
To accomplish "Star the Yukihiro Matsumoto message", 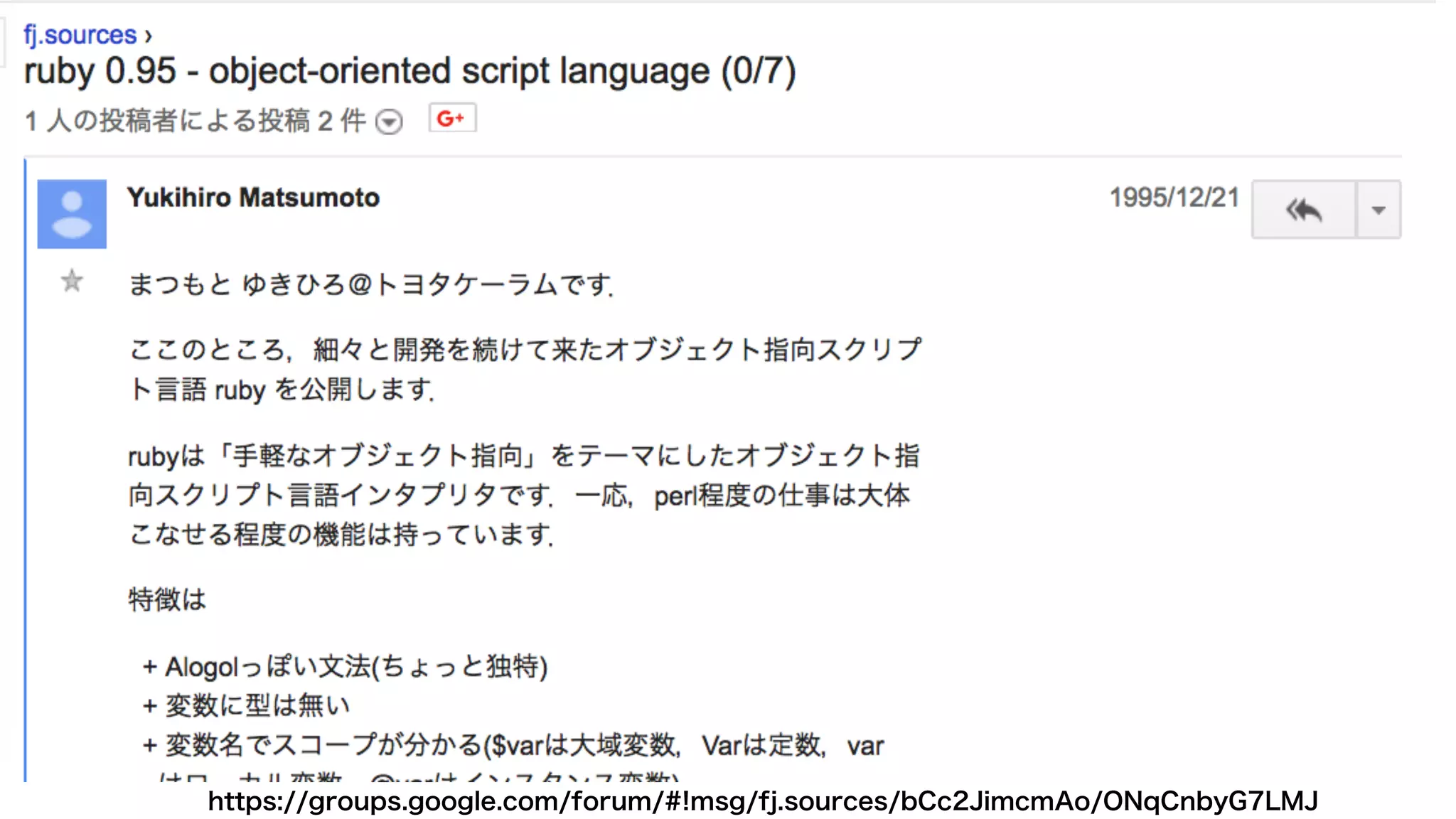I will [72, 281].
